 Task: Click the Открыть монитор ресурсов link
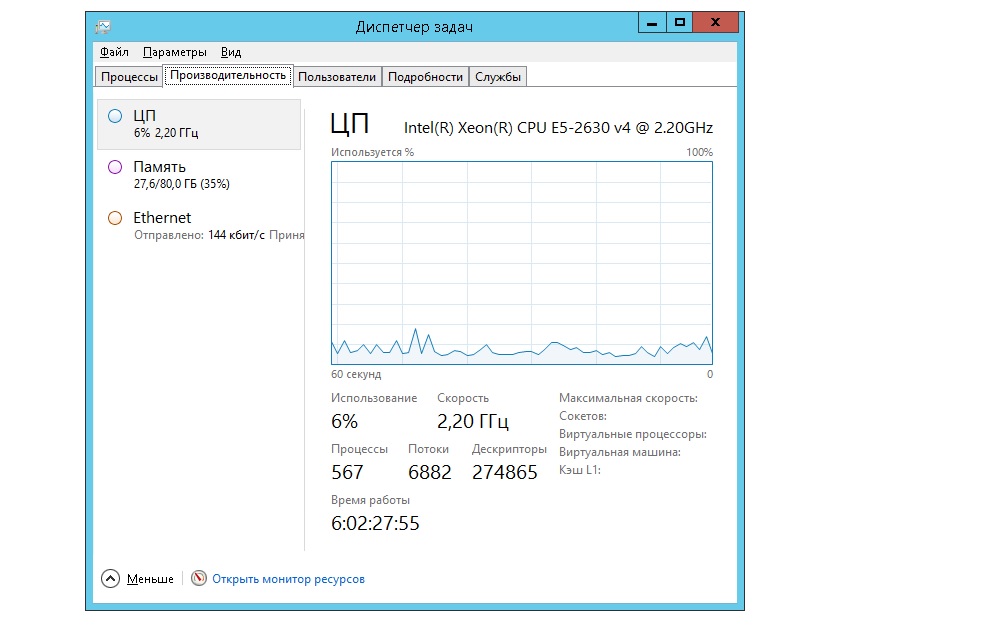tap(289, 579)
